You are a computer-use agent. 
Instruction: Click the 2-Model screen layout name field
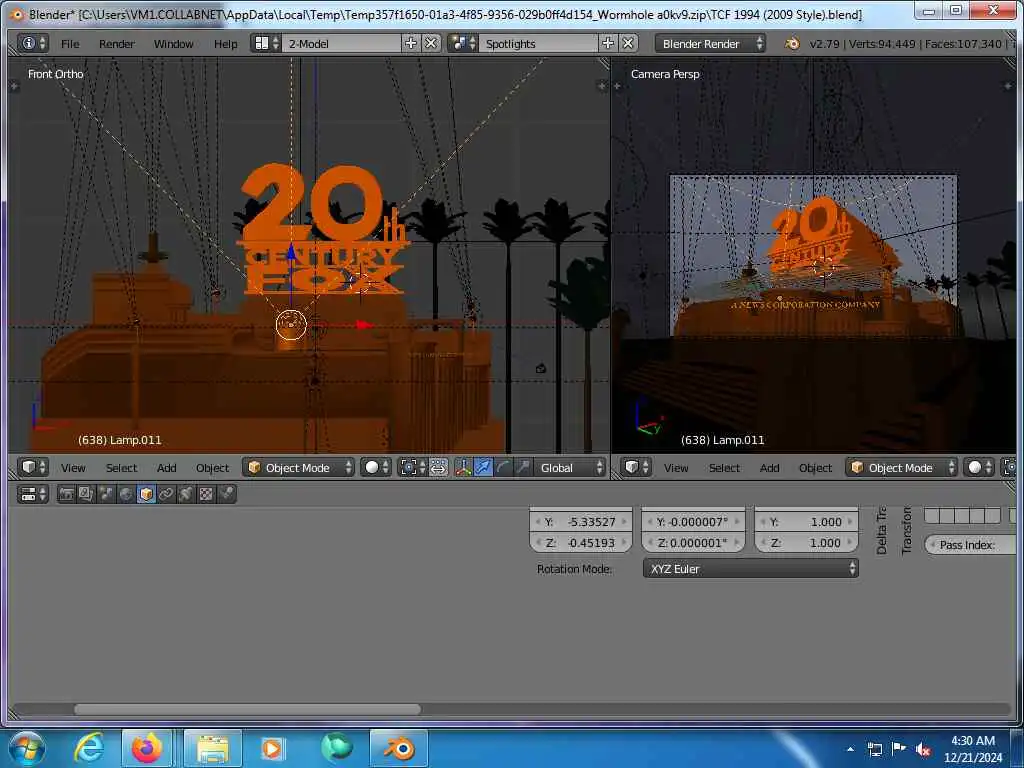pos(342,44)
